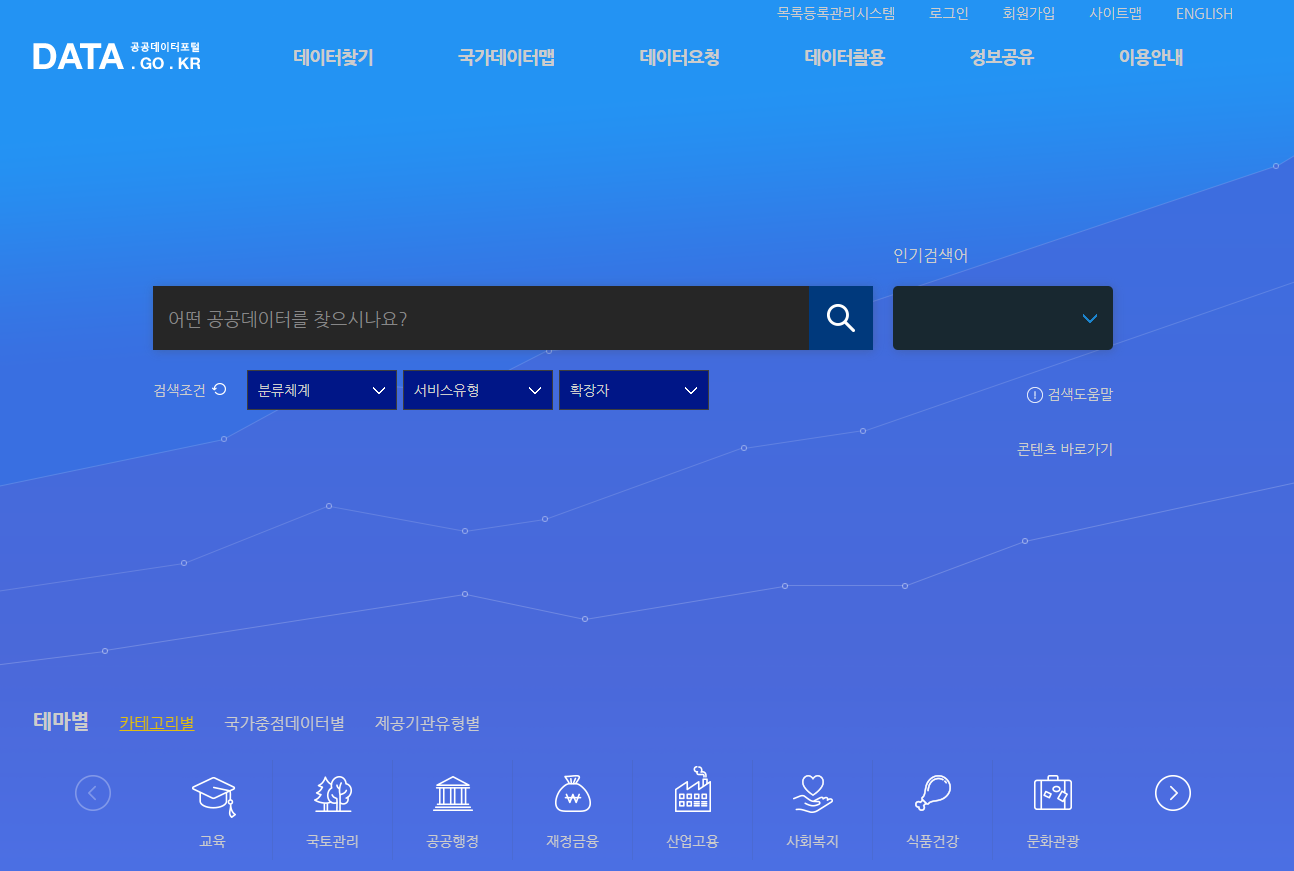Click the 교육 graduation cap icon

(213, 795)
